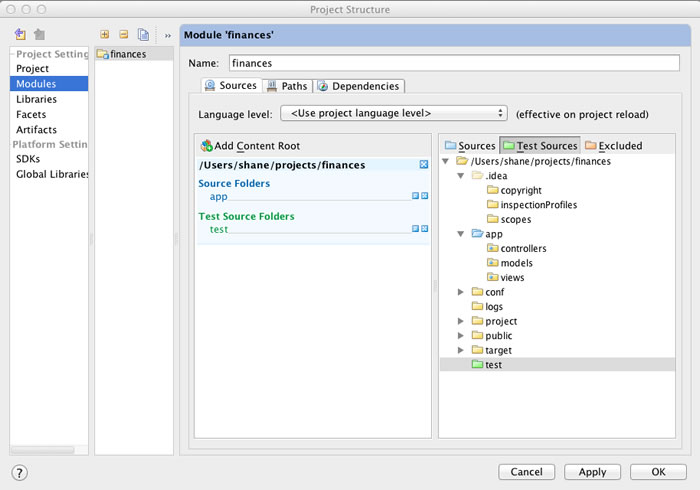
Task: Click Add Content Root
Action: (250, 146)
